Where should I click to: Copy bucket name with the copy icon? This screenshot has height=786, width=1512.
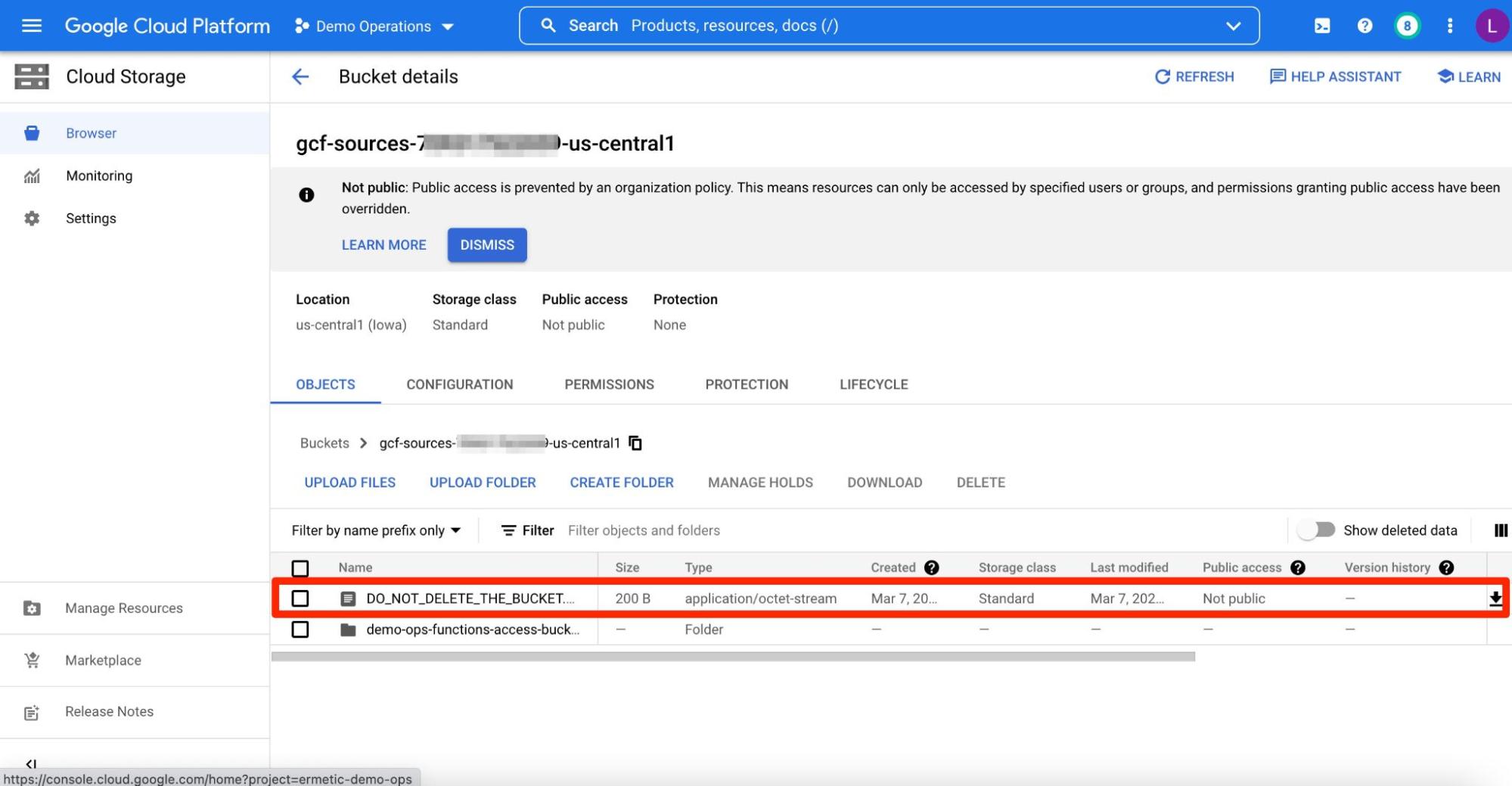(635, 443)
